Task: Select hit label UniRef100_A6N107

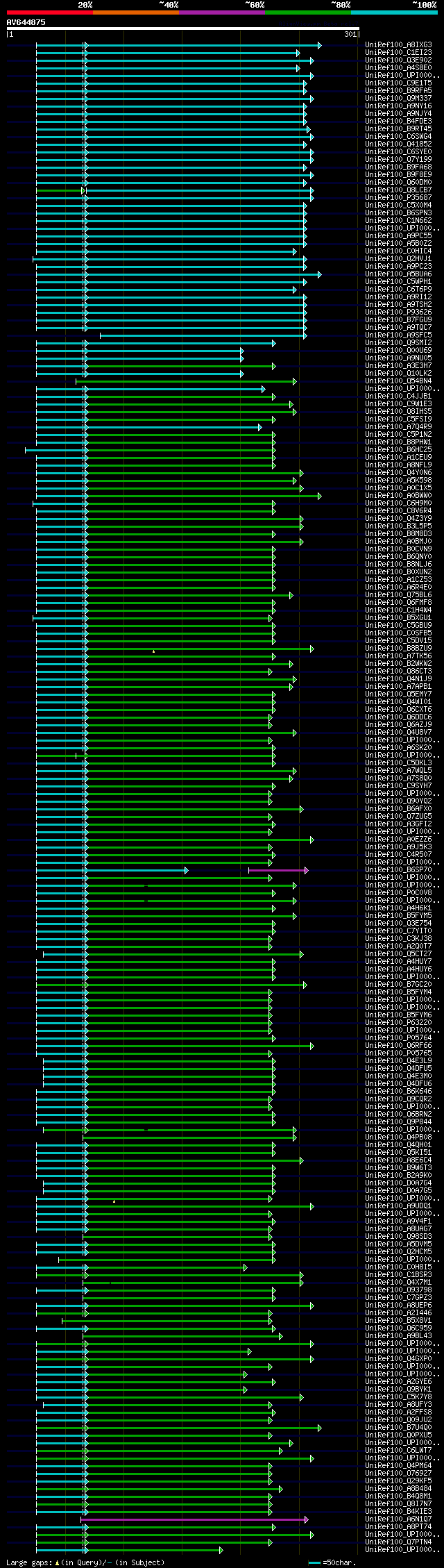Action: pos(398,1519)
